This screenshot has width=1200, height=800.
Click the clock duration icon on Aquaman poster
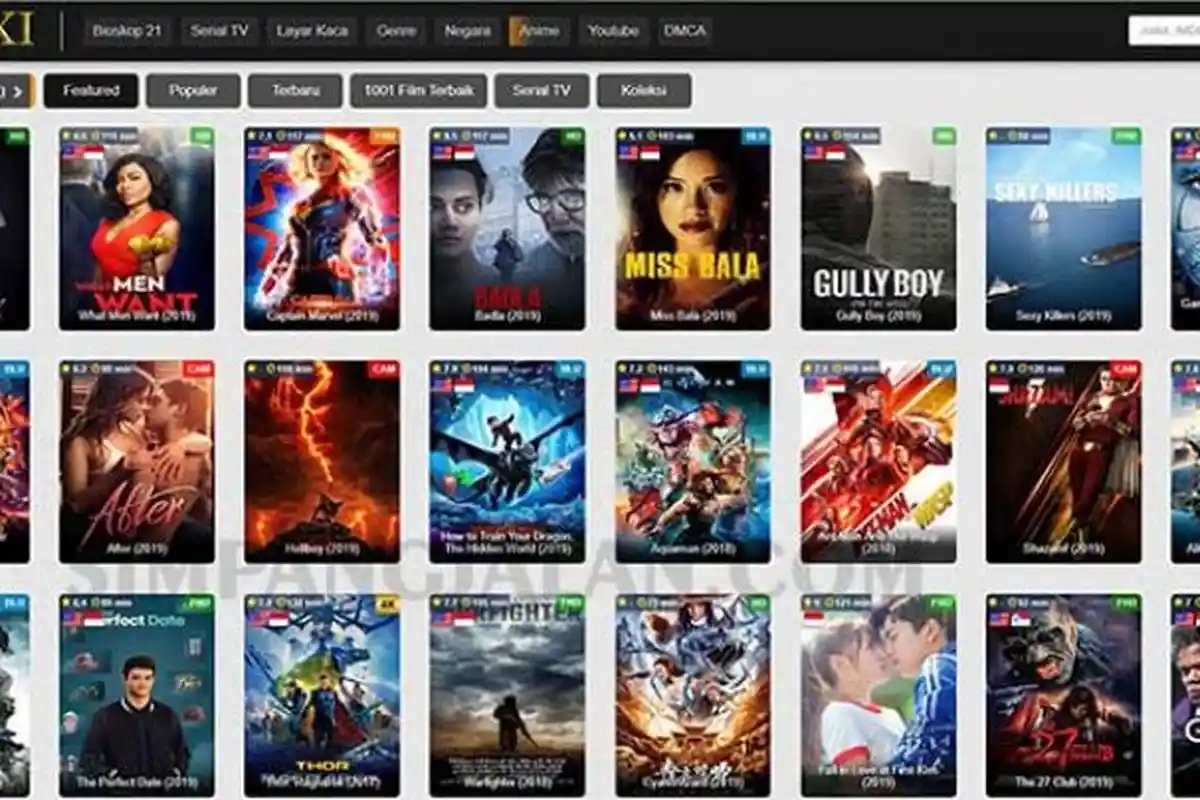652,369
